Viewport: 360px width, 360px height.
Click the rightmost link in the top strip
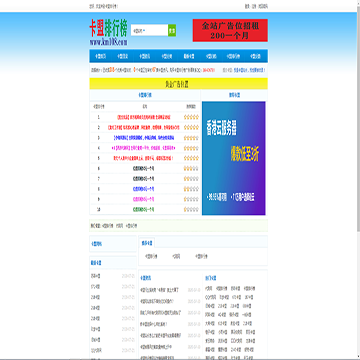263,6
